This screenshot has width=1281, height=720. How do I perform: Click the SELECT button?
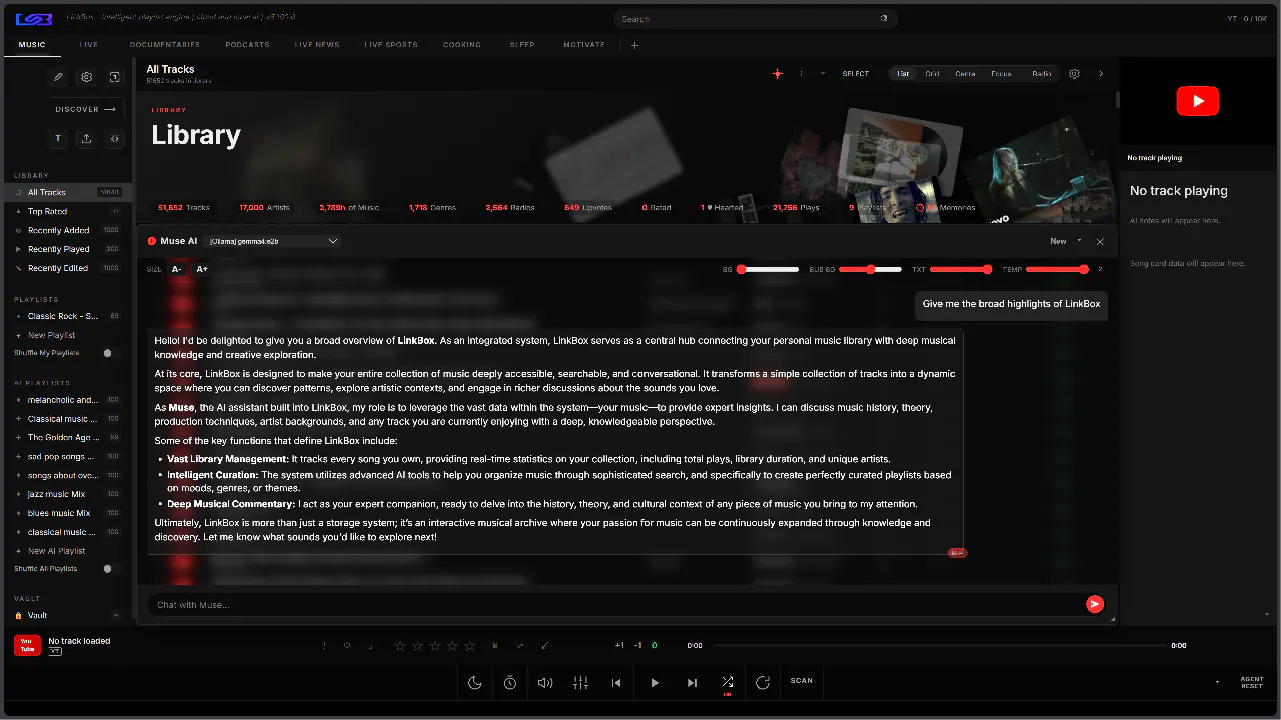point(856,74)
